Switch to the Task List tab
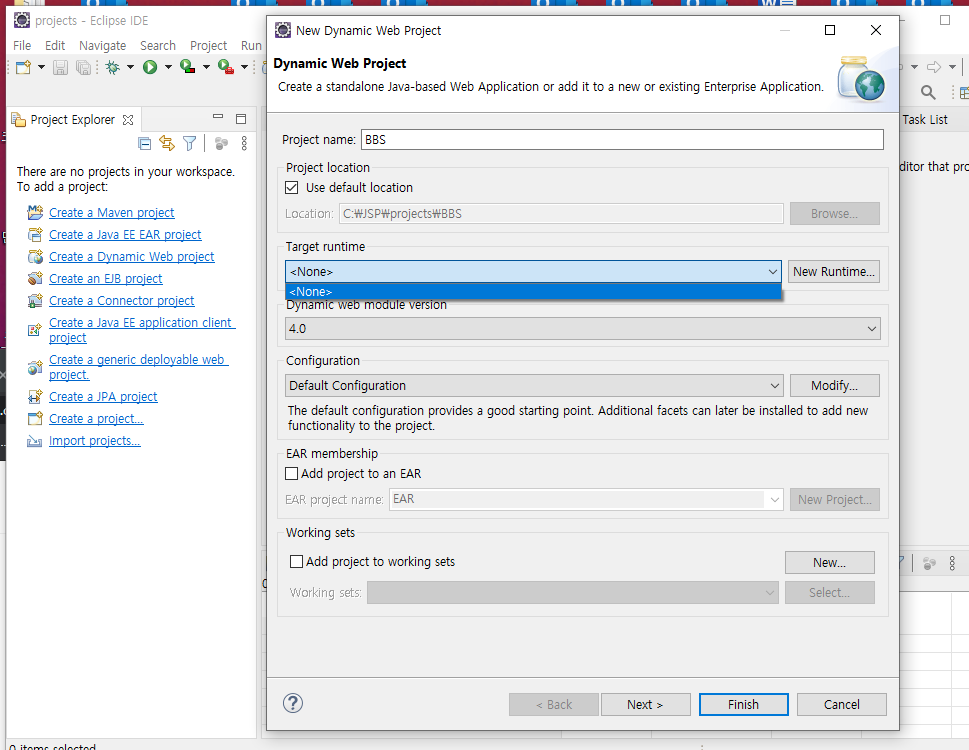Screen dimensions: 969x750 pyautogui.click(x=925, y=120)
